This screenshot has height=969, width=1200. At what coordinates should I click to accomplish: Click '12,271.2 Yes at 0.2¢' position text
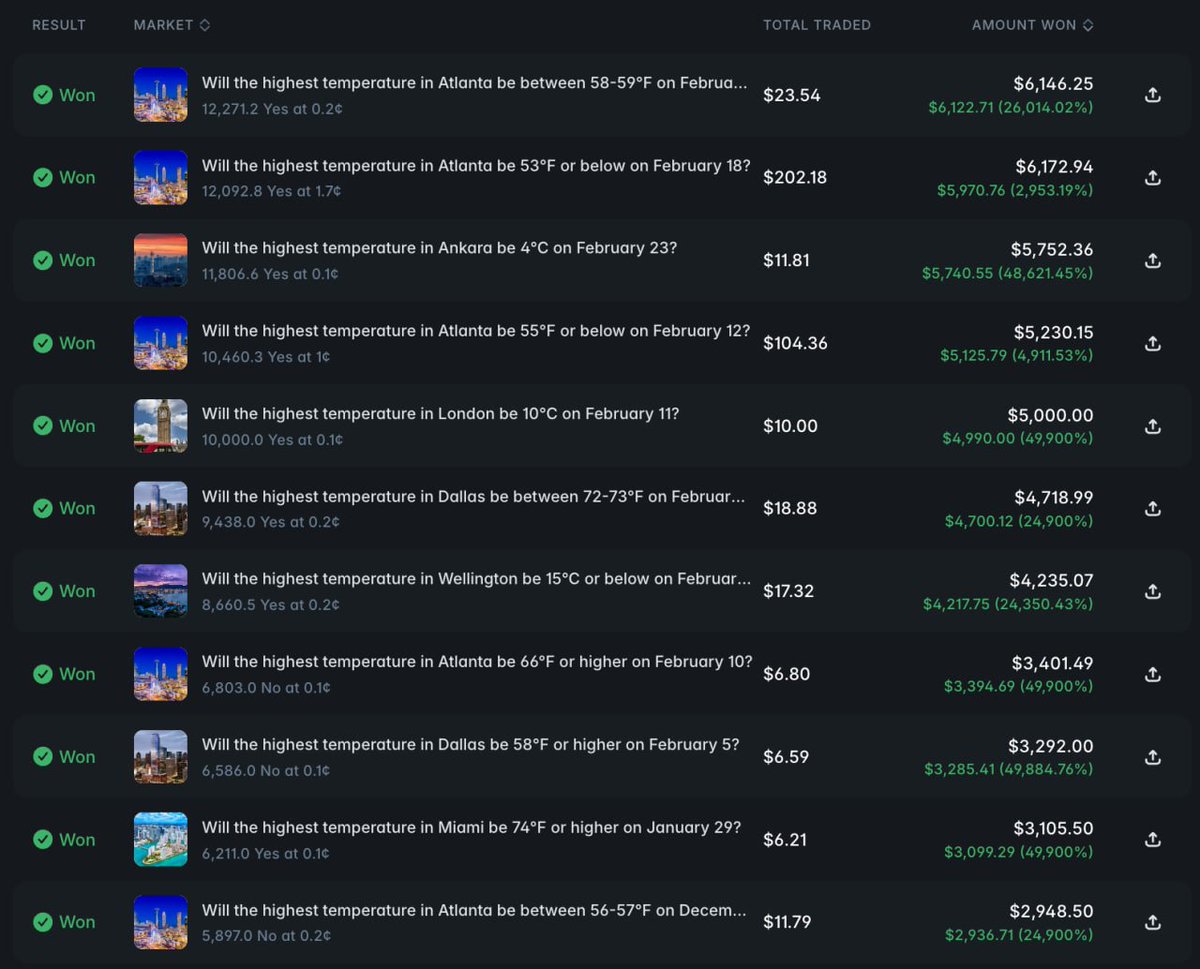point(271,108)
